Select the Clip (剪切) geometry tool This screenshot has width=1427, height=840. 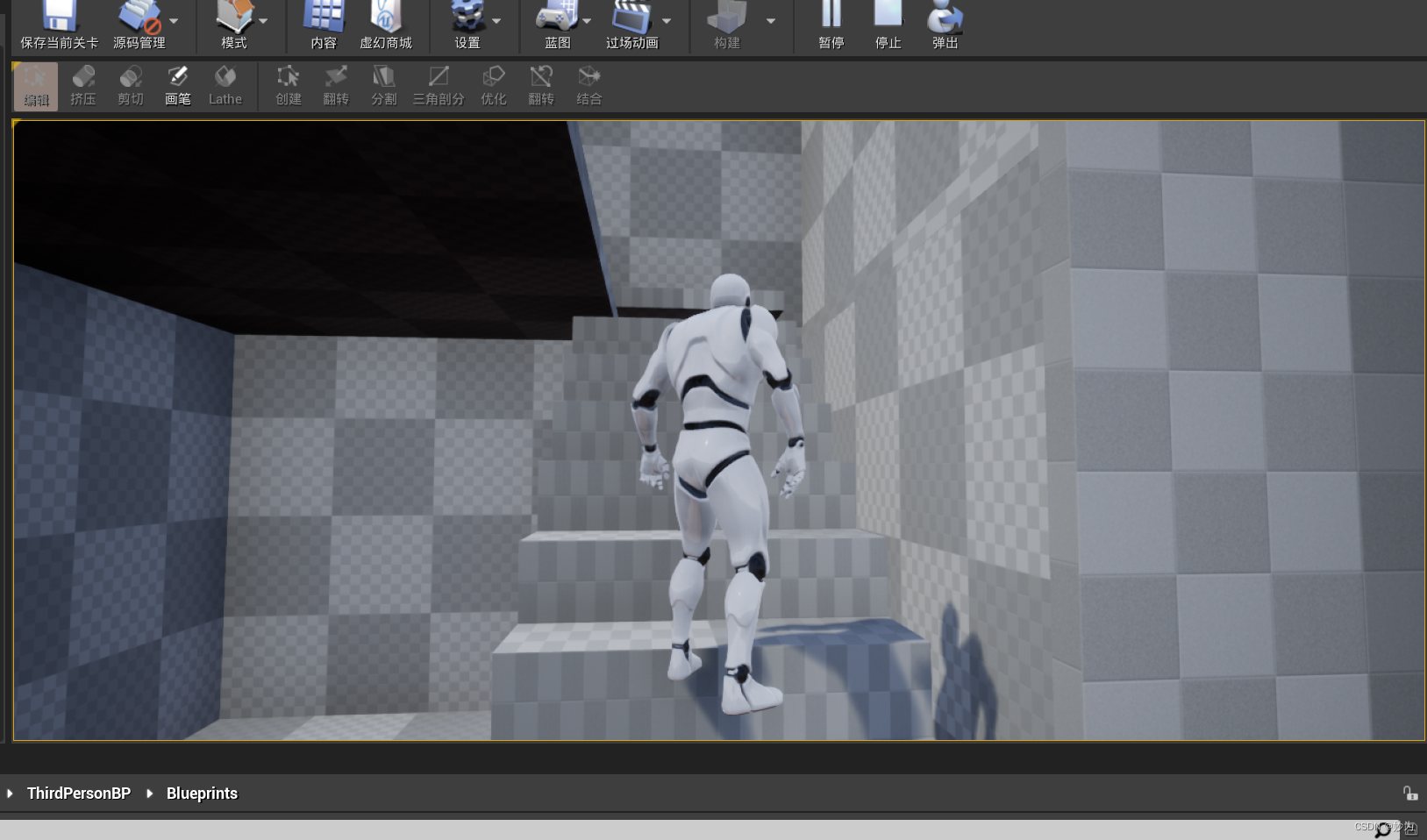[131, 86]
